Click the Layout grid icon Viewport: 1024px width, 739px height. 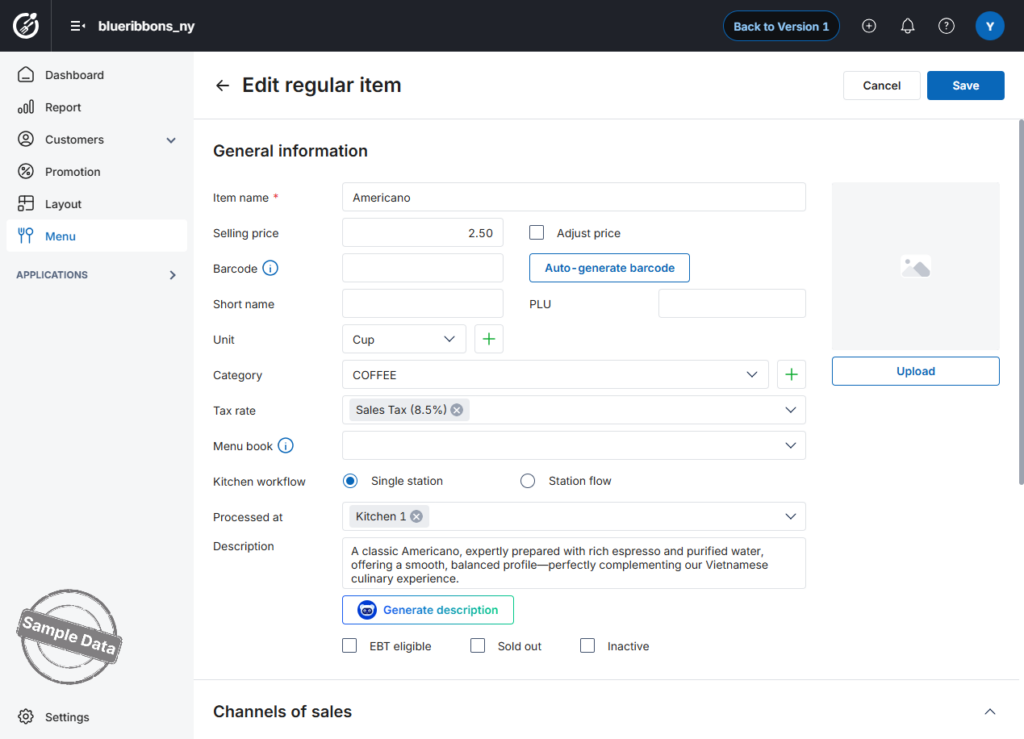tap(25, 204)
